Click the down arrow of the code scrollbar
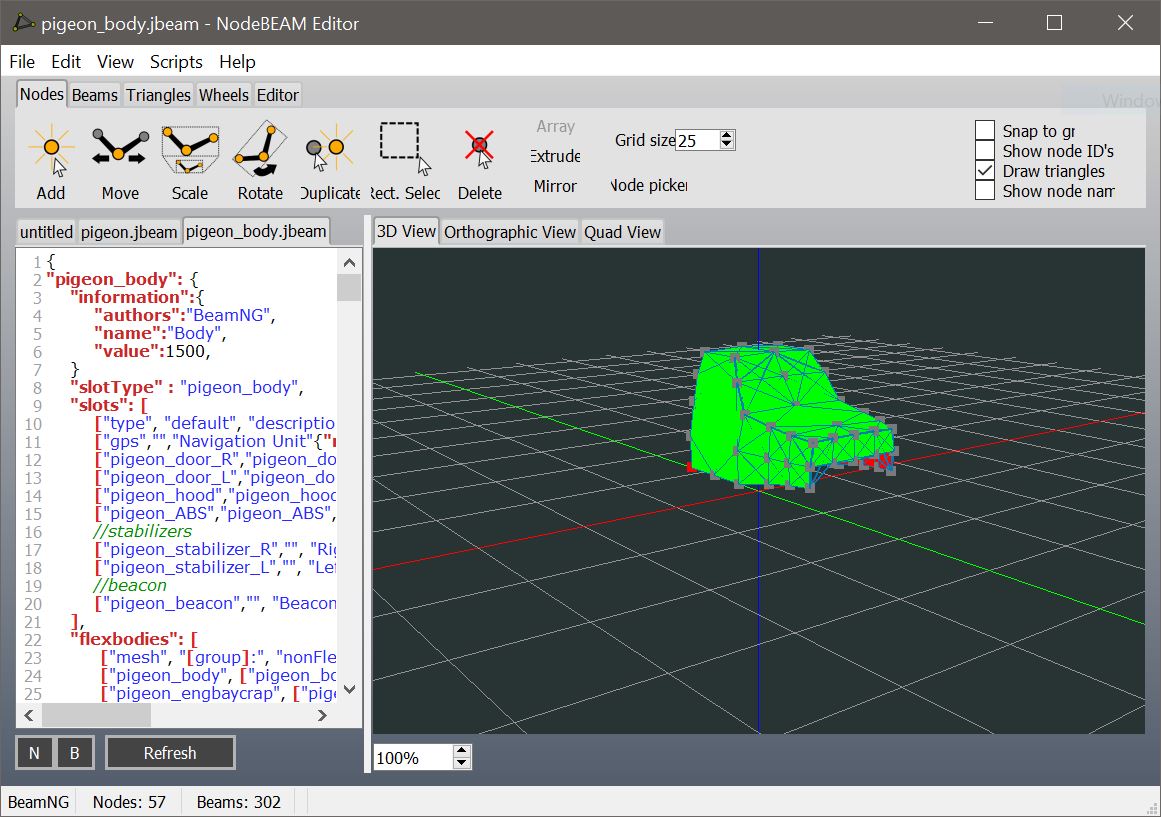The image size is (1161, 817). pyautogui.click(x=349, y=690)
